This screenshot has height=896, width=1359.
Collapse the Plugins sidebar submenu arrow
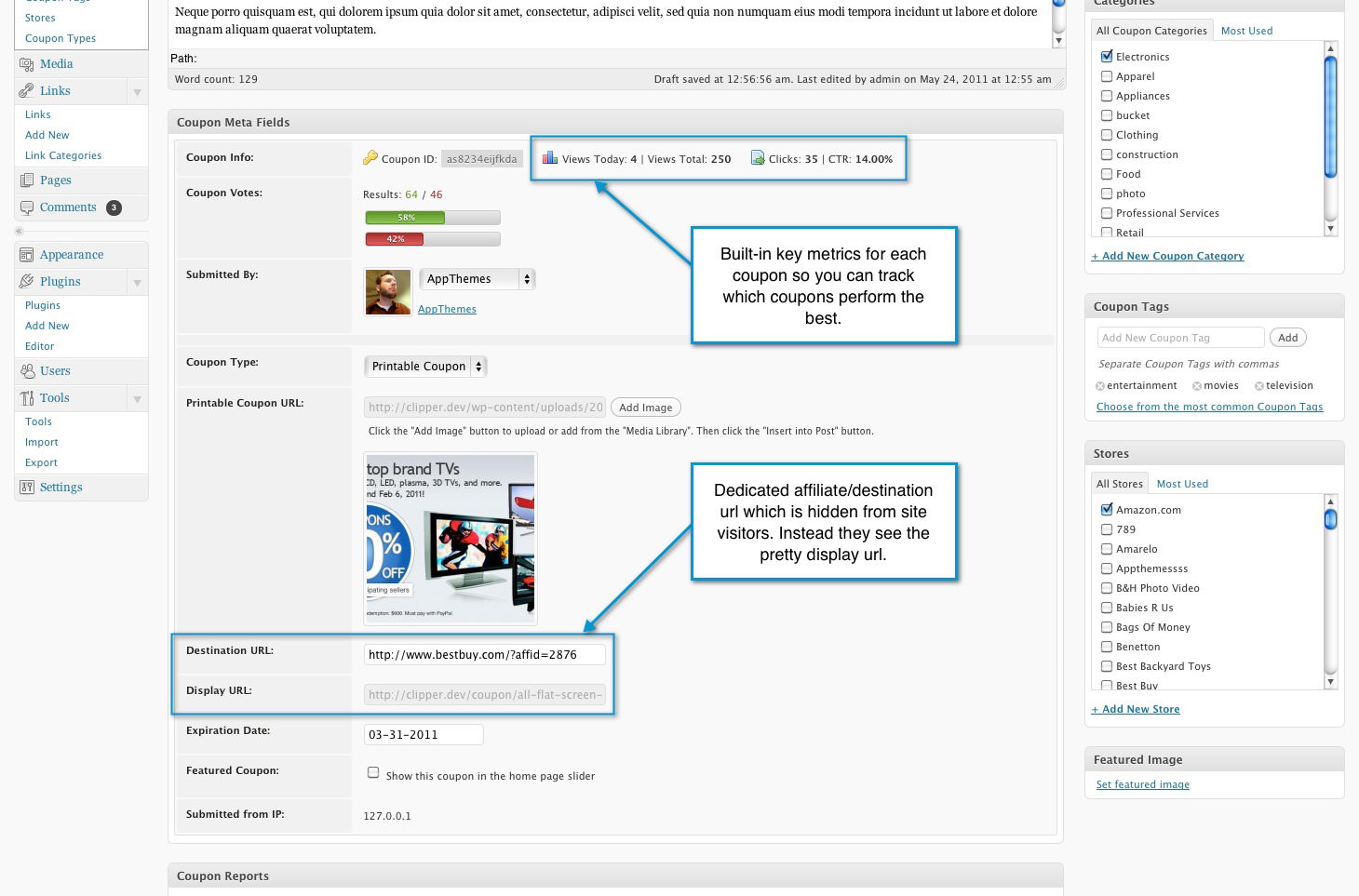[x=137, y=283]
